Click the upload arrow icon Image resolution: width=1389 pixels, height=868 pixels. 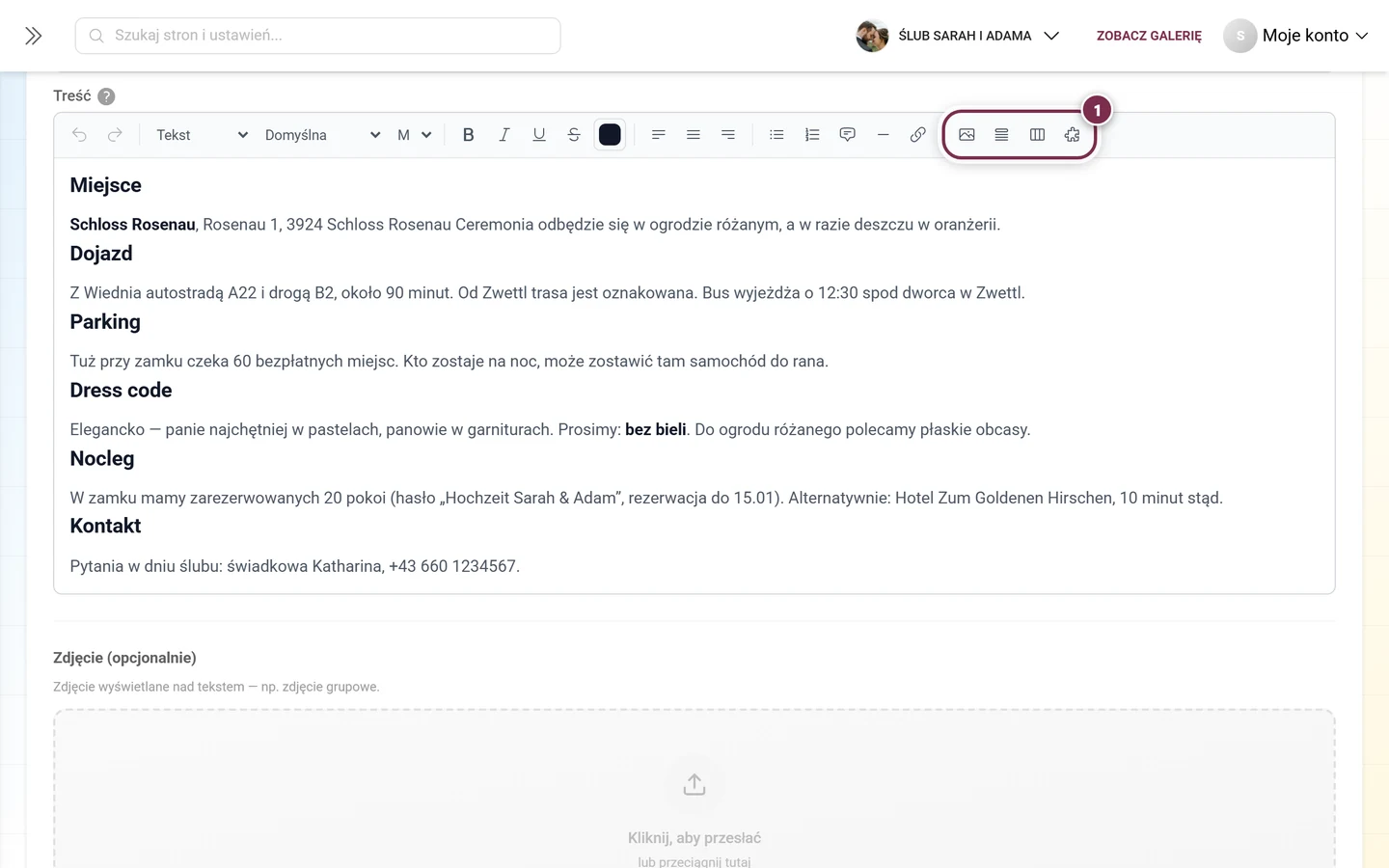pyautogui.click(x=694, y=785)
